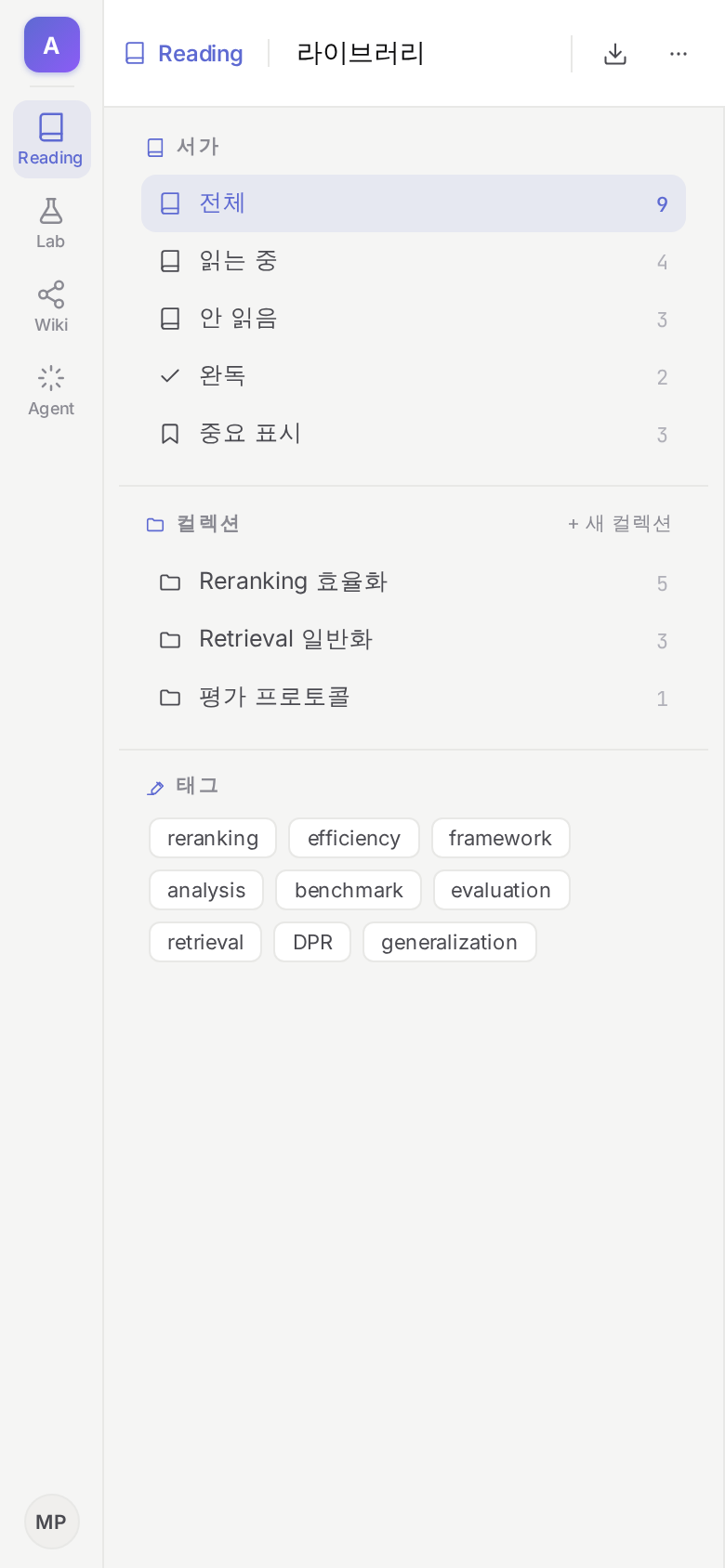Select the 중요 표시 shelf row
This screenshot has height=1568, width=725.
pos(414,434)
